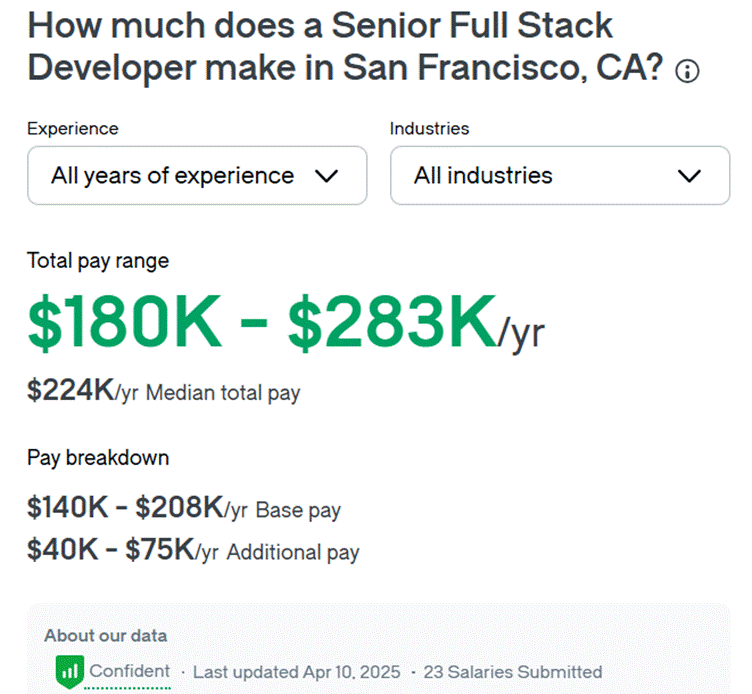This screenshot has width=752, height=694.
Task: Click the chevron arrow in Experience dropdown
Action: (x=327, y=176)
